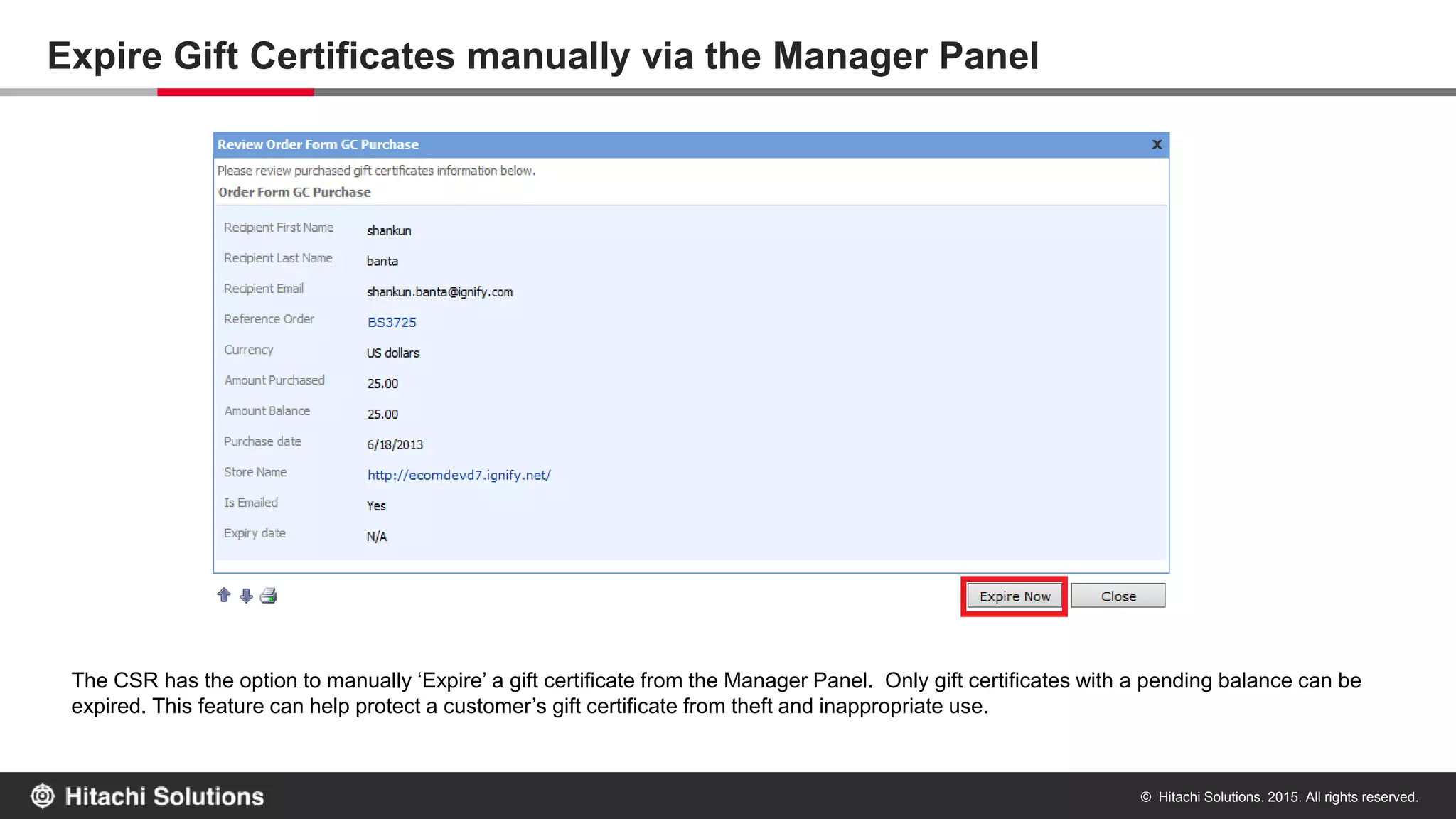
Task: Click the Expiry date N/A value
Action: (x=377, y=536)
